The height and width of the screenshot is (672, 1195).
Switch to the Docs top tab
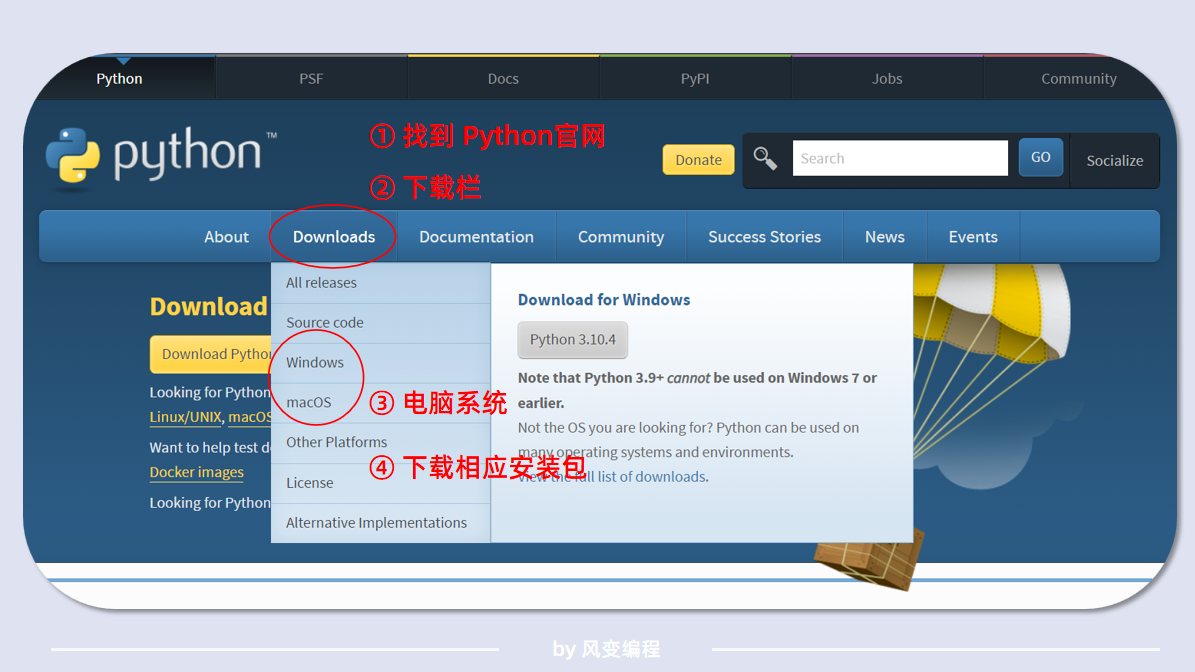(x=503, y=78)
